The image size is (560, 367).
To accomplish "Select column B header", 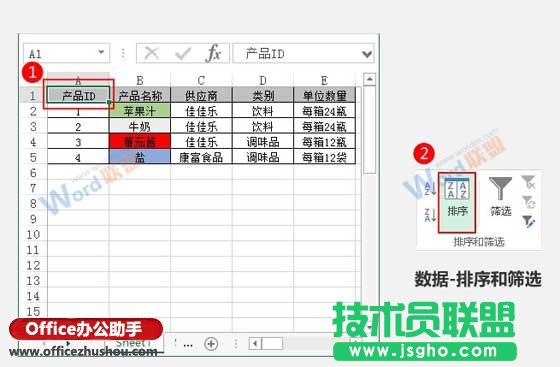I will coord(140,80).
